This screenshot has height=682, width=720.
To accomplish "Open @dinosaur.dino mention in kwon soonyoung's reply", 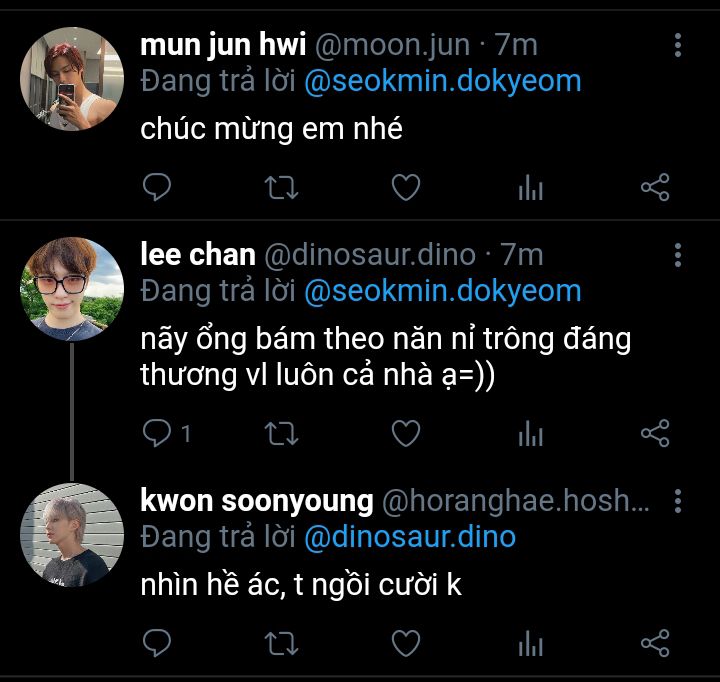I will 409,537.
